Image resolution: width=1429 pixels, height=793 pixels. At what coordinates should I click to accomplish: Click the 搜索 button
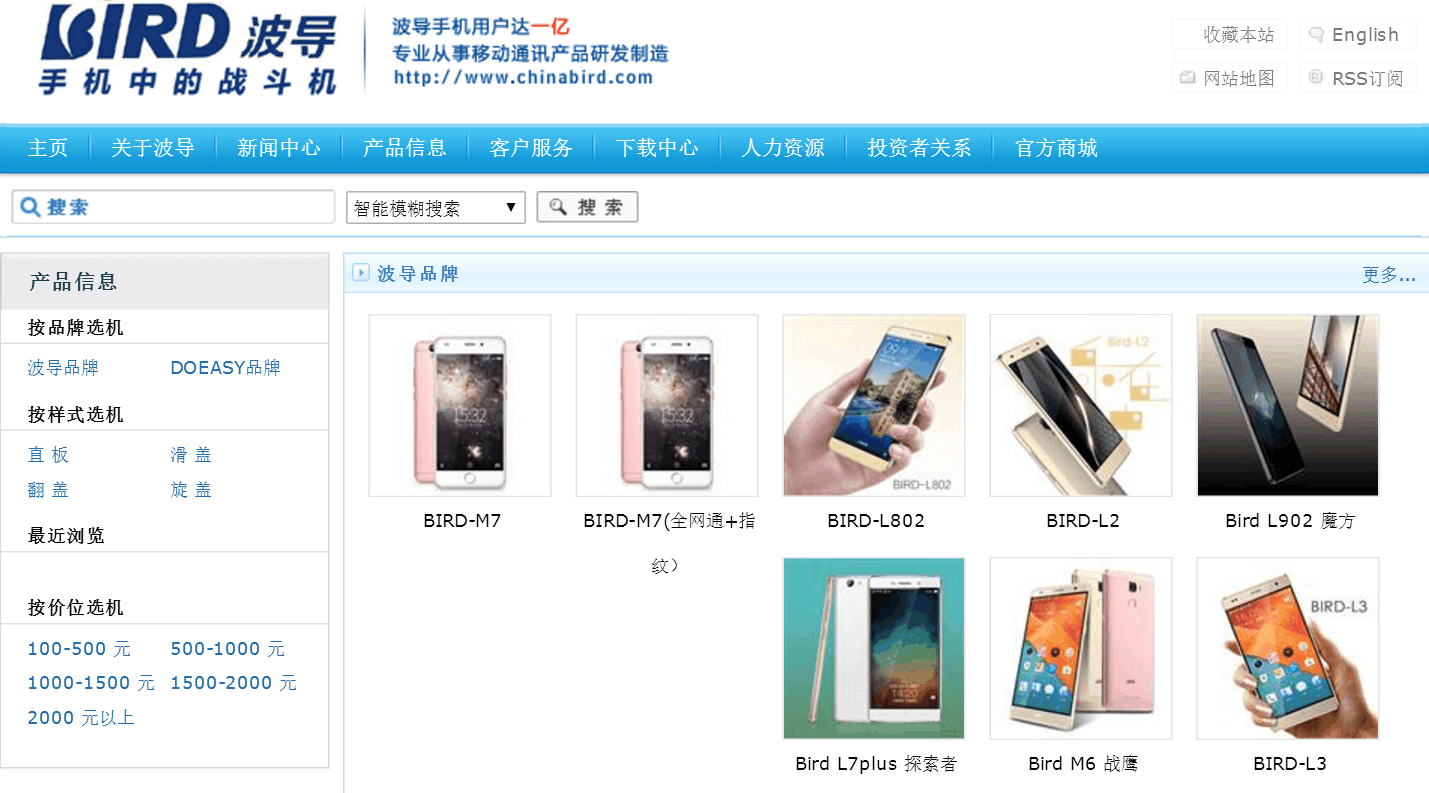pos(587,207)
